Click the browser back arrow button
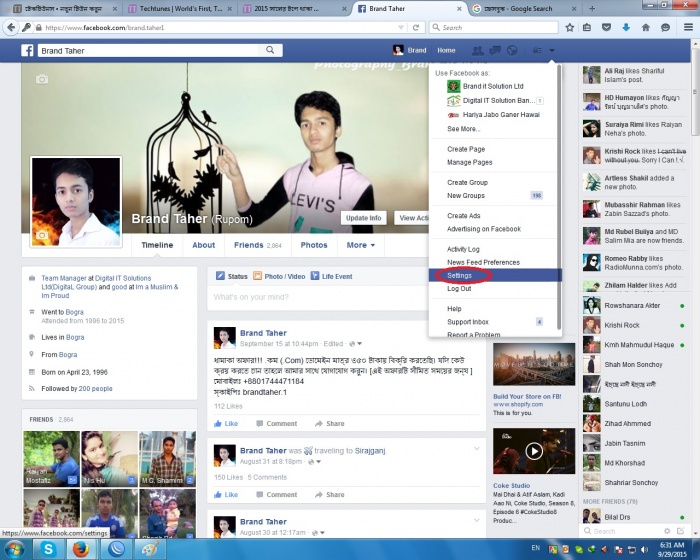The width and height of the screenshot is (700, 560). (x=11, y=27)
